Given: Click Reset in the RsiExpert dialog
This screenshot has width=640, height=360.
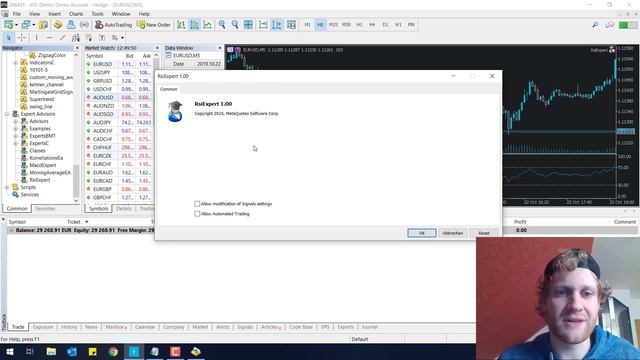Looking at the screenshot, I should tap(484, 233).
